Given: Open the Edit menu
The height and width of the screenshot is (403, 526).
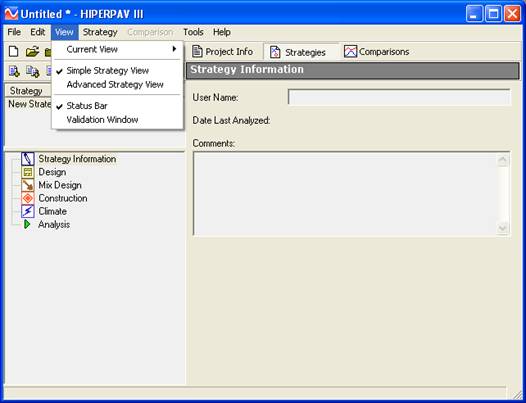Looking at the screenshot, I should (x=38, y=32).
